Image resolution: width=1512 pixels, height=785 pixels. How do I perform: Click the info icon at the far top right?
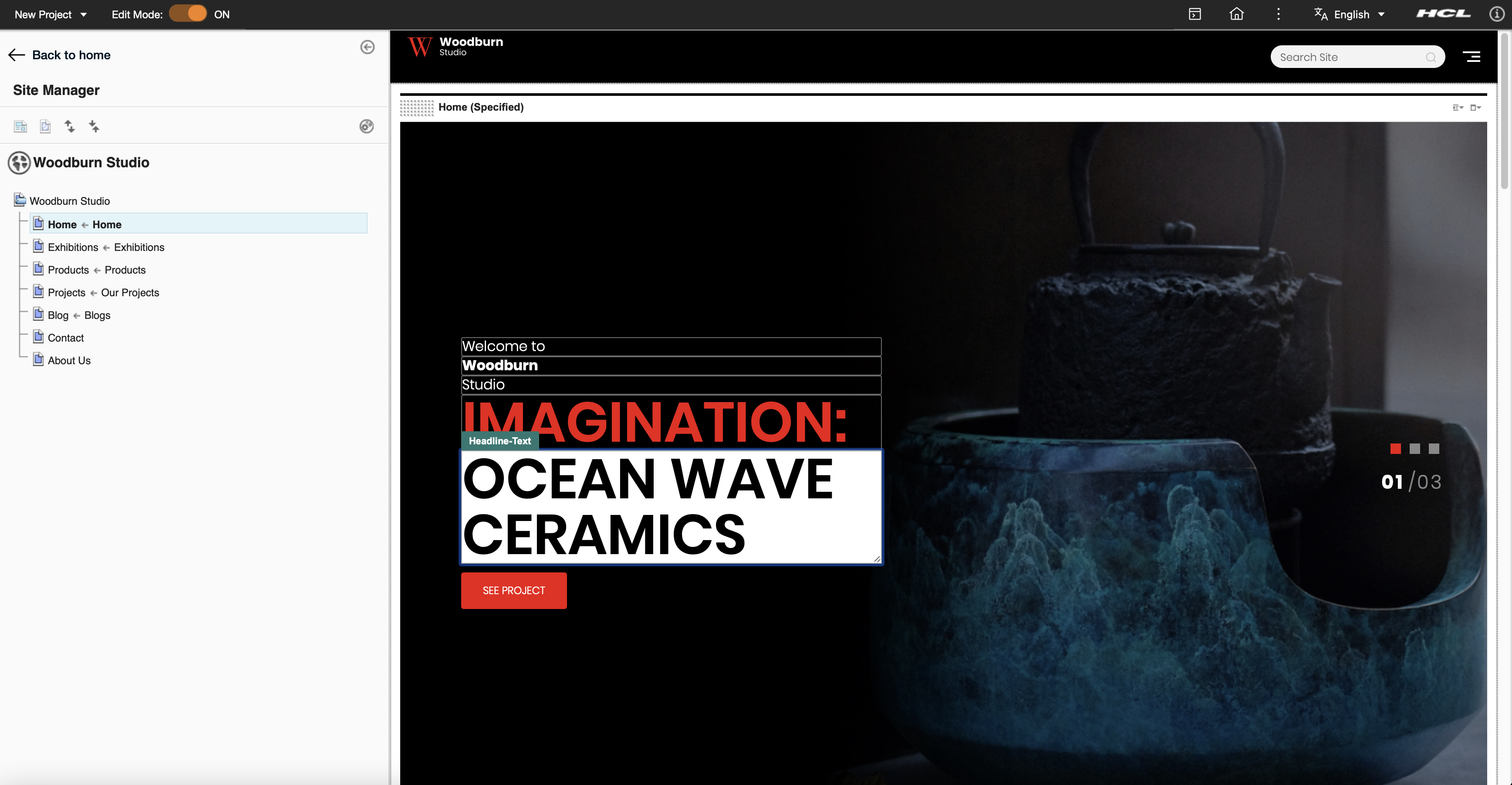[x=1496, y=14]
